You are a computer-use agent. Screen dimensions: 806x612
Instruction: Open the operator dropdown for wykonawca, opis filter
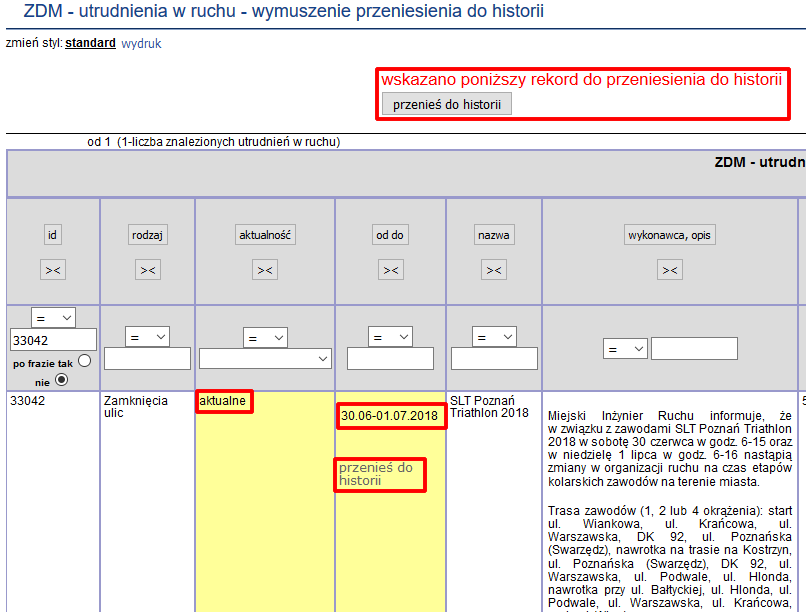[x=626, y=349]
